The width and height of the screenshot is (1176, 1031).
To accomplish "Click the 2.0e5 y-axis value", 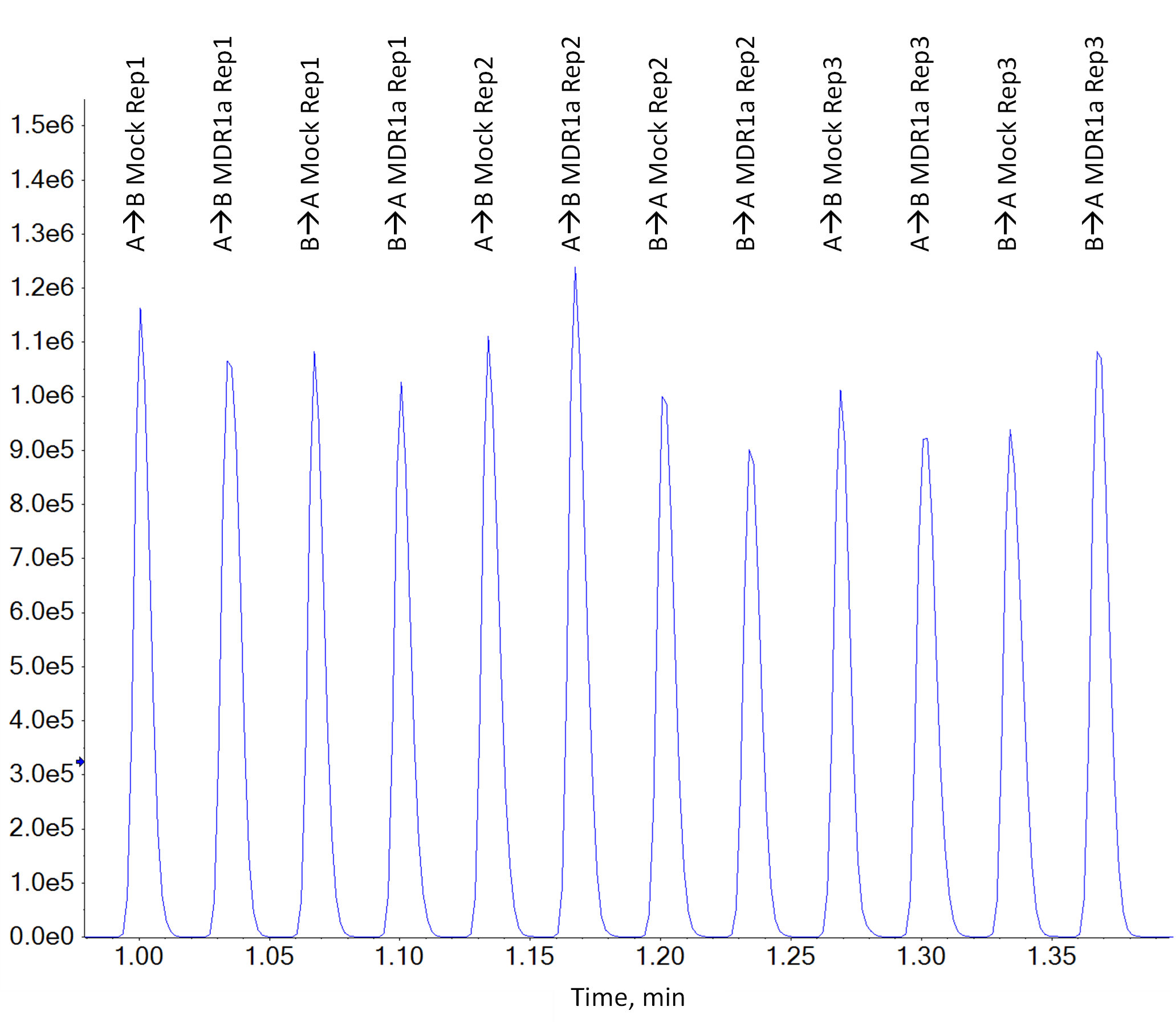I will point(42,829).
